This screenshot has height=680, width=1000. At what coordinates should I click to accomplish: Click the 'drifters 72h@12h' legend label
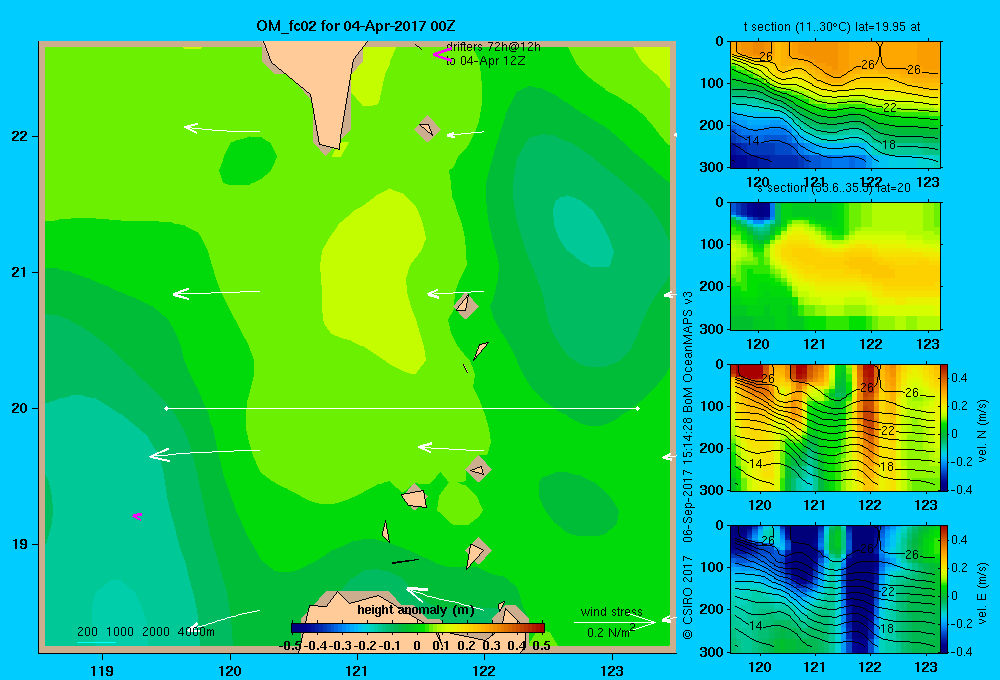[x=493, y=47]
